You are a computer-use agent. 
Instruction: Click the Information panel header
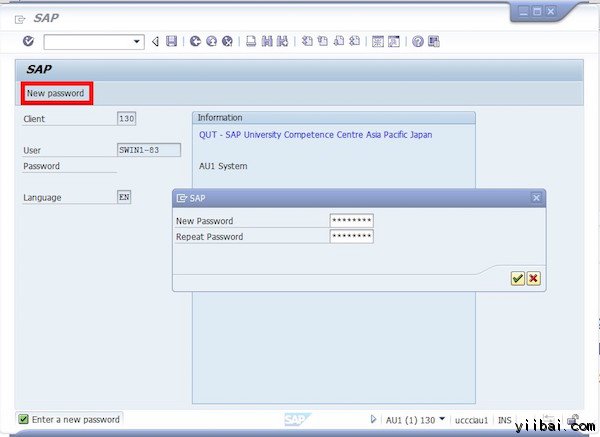click(334, 118)
